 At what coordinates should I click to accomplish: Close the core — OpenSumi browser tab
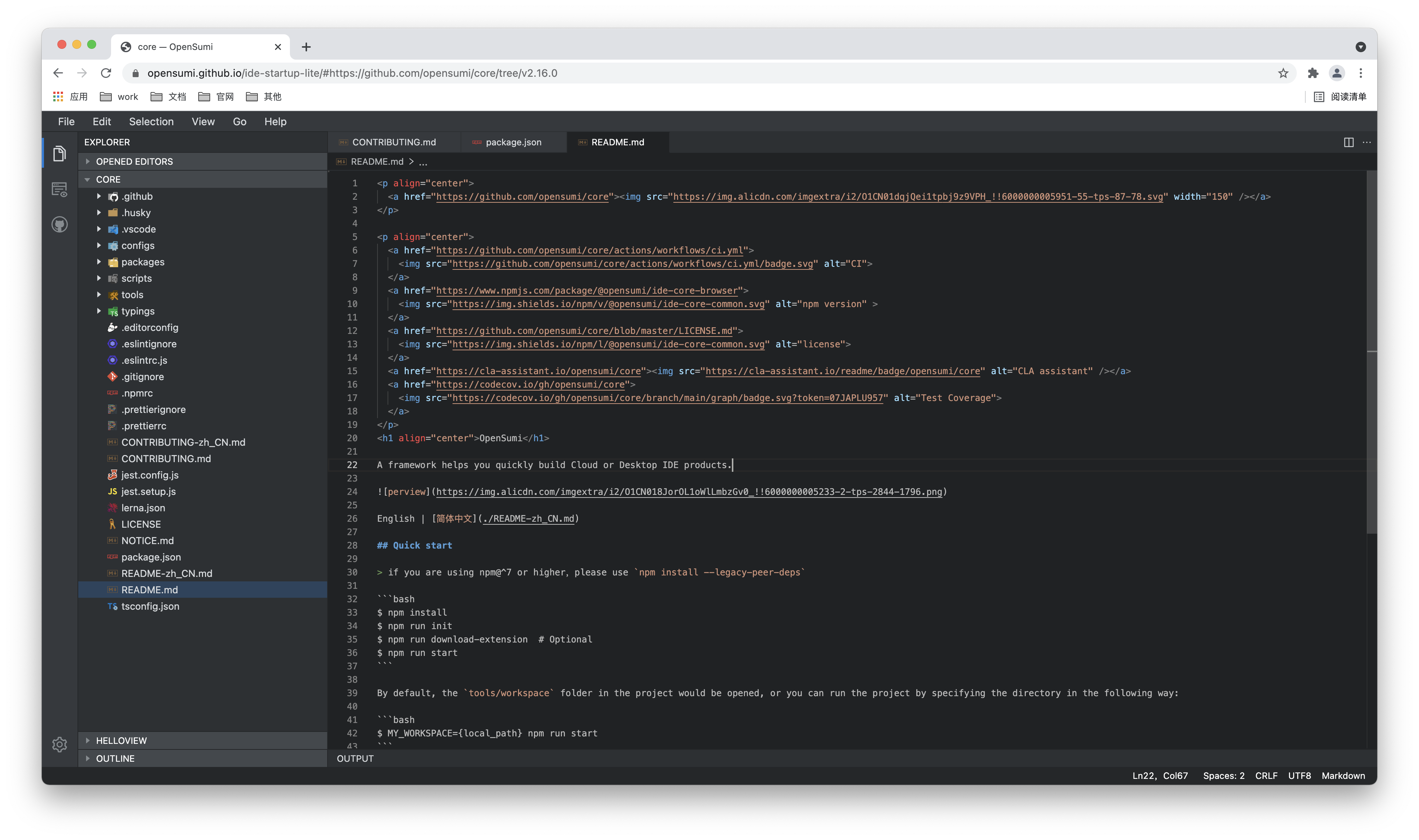278,47
